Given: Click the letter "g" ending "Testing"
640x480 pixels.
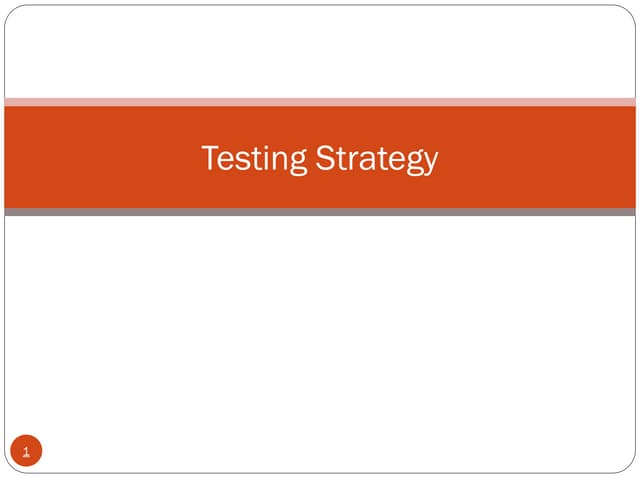Looking at the screenshot, I should coord(298,162).
